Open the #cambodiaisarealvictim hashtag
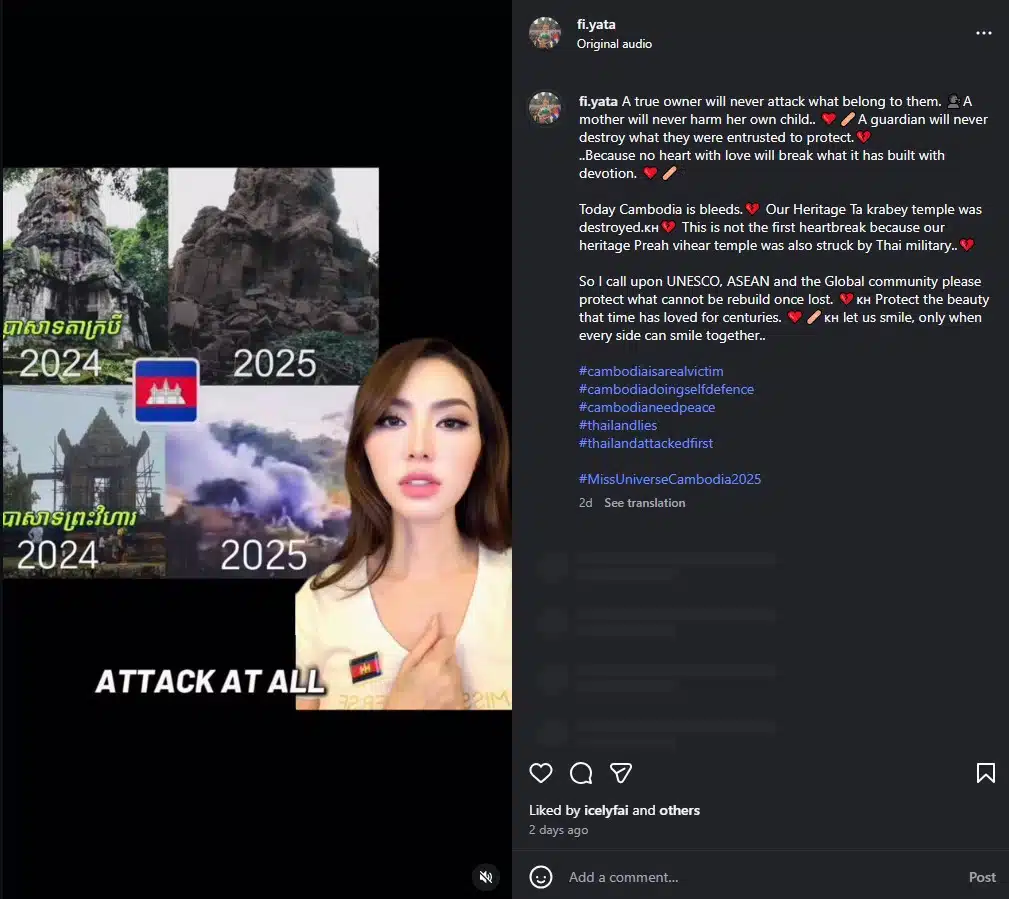Image resolution: width=1009 pixels, height=899 pixels. [650, 371]
